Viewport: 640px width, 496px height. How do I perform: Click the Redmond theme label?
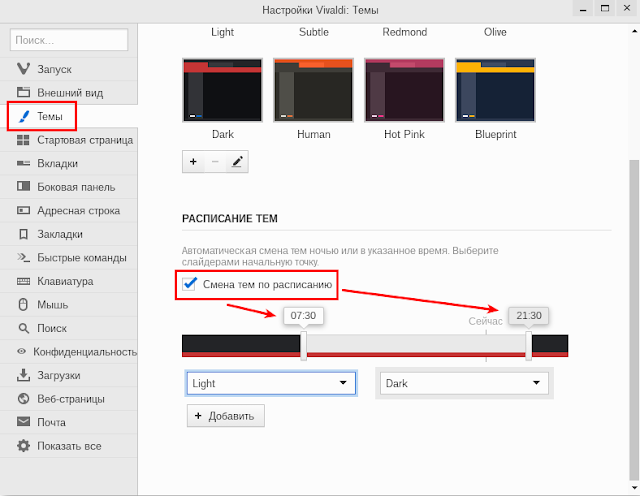(x=404, y=32)
